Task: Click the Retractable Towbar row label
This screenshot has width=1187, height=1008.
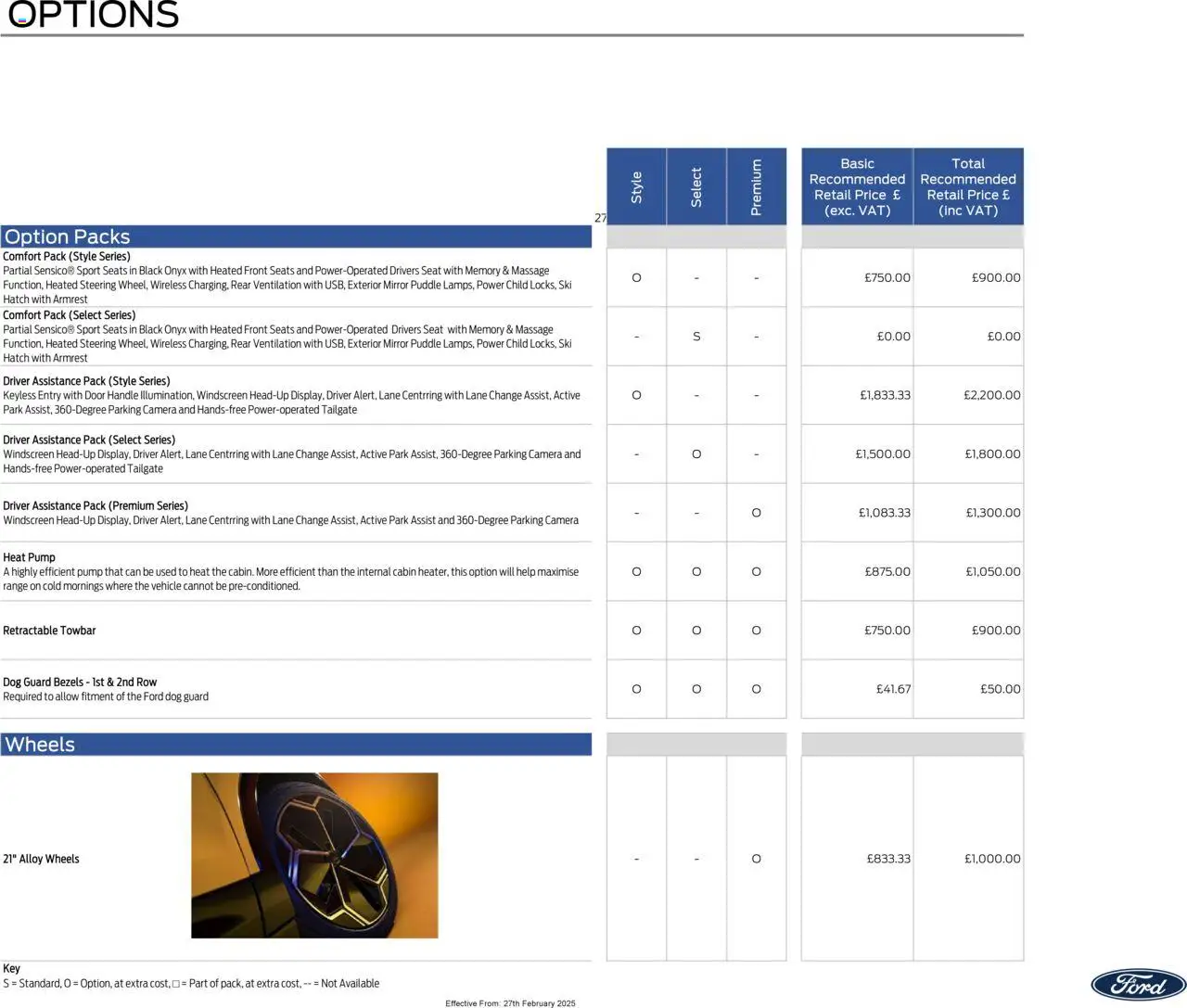Action: 49,631
